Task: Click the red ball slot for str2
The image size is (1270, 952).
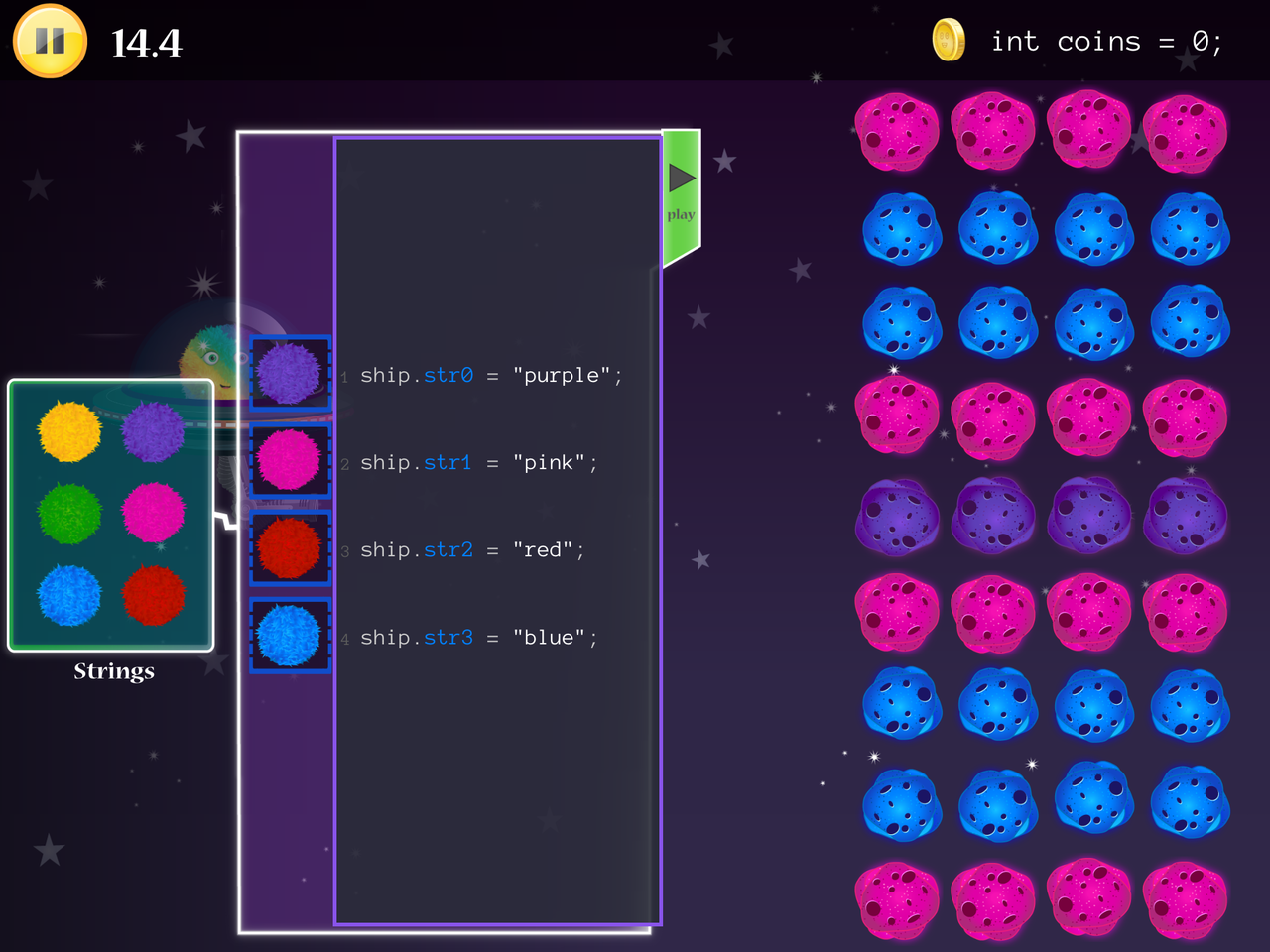Action: pos(290,547)
